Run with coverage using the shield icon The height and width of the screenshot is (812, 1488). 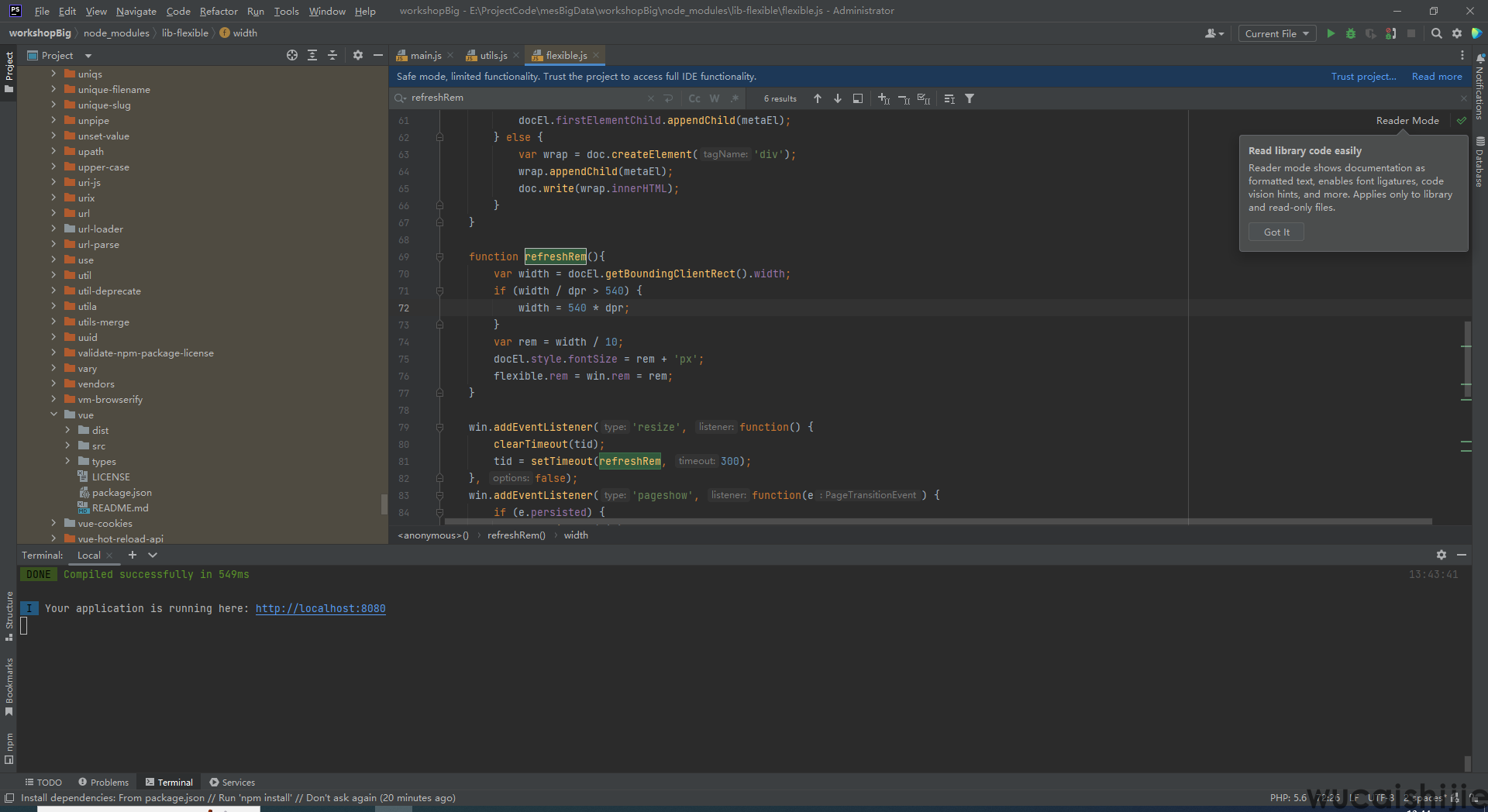1371,33
